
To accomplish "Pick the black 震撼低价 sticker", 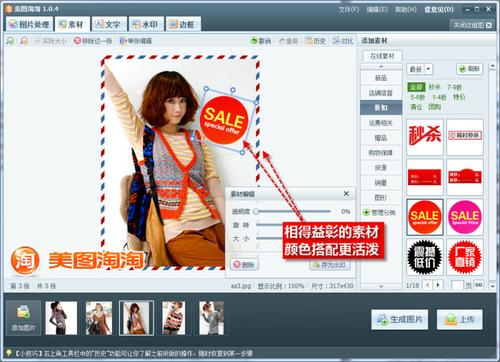I will (x=425, y=257).
